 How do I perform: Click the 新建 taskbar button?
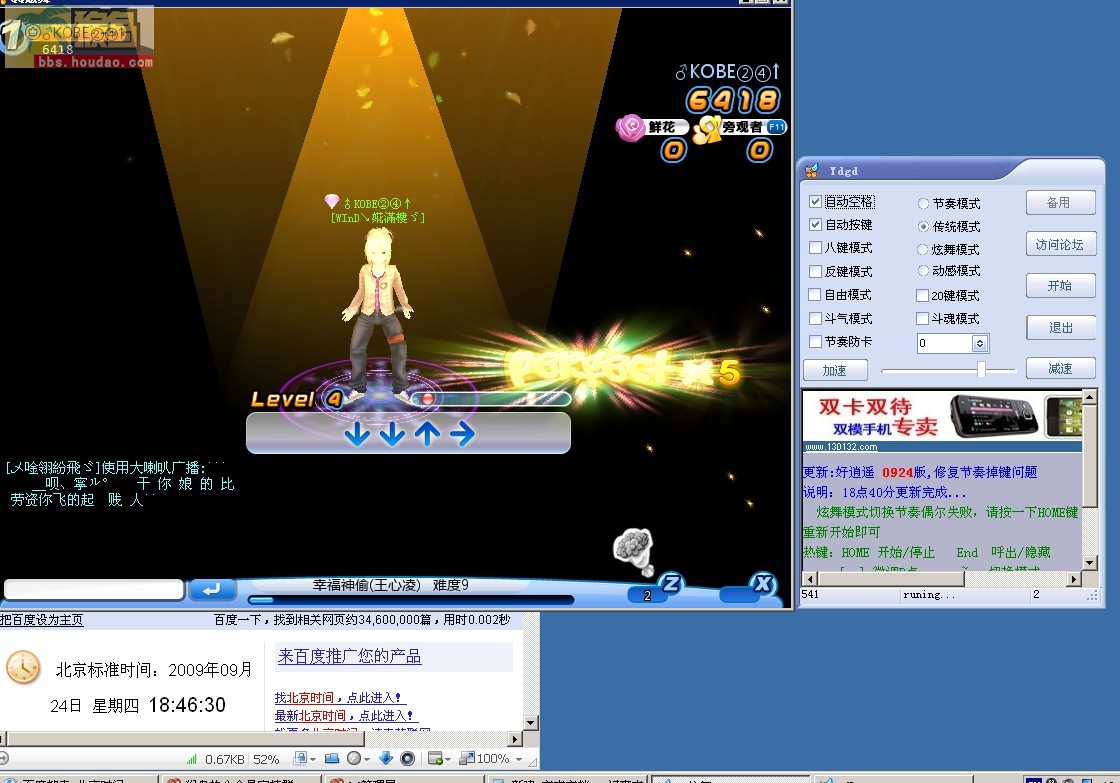point(568,779)
